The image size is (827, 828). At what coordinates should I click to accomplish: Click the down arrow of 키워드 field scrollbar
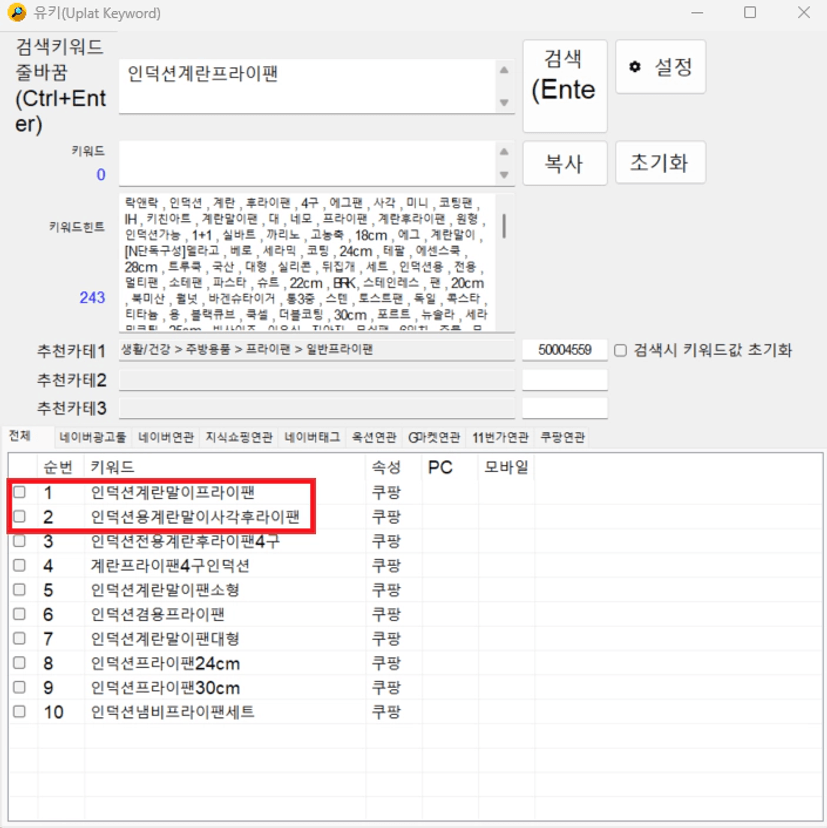click(x=504, y=175)
